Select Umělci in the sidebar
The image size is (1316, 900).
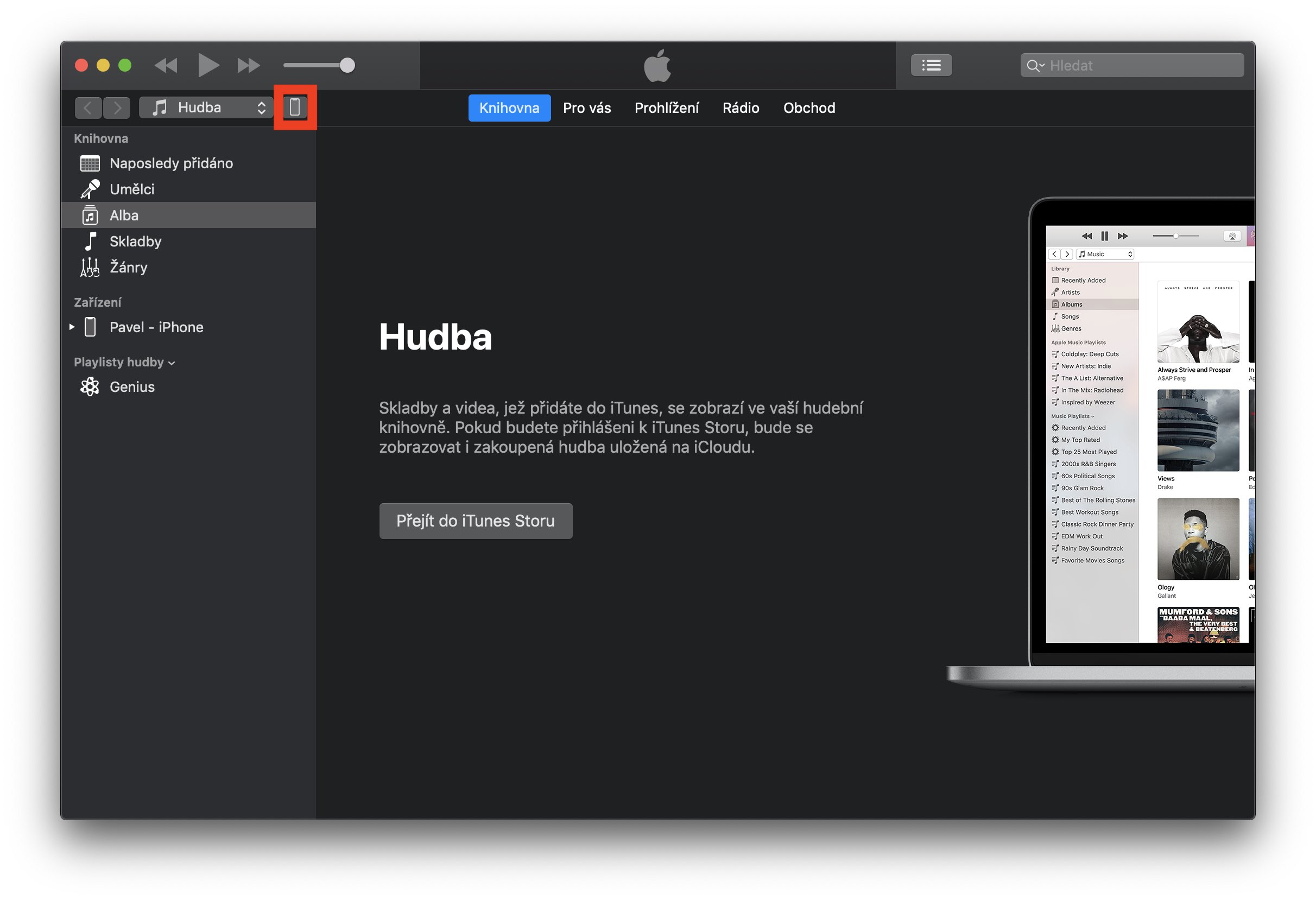[188, 189]
